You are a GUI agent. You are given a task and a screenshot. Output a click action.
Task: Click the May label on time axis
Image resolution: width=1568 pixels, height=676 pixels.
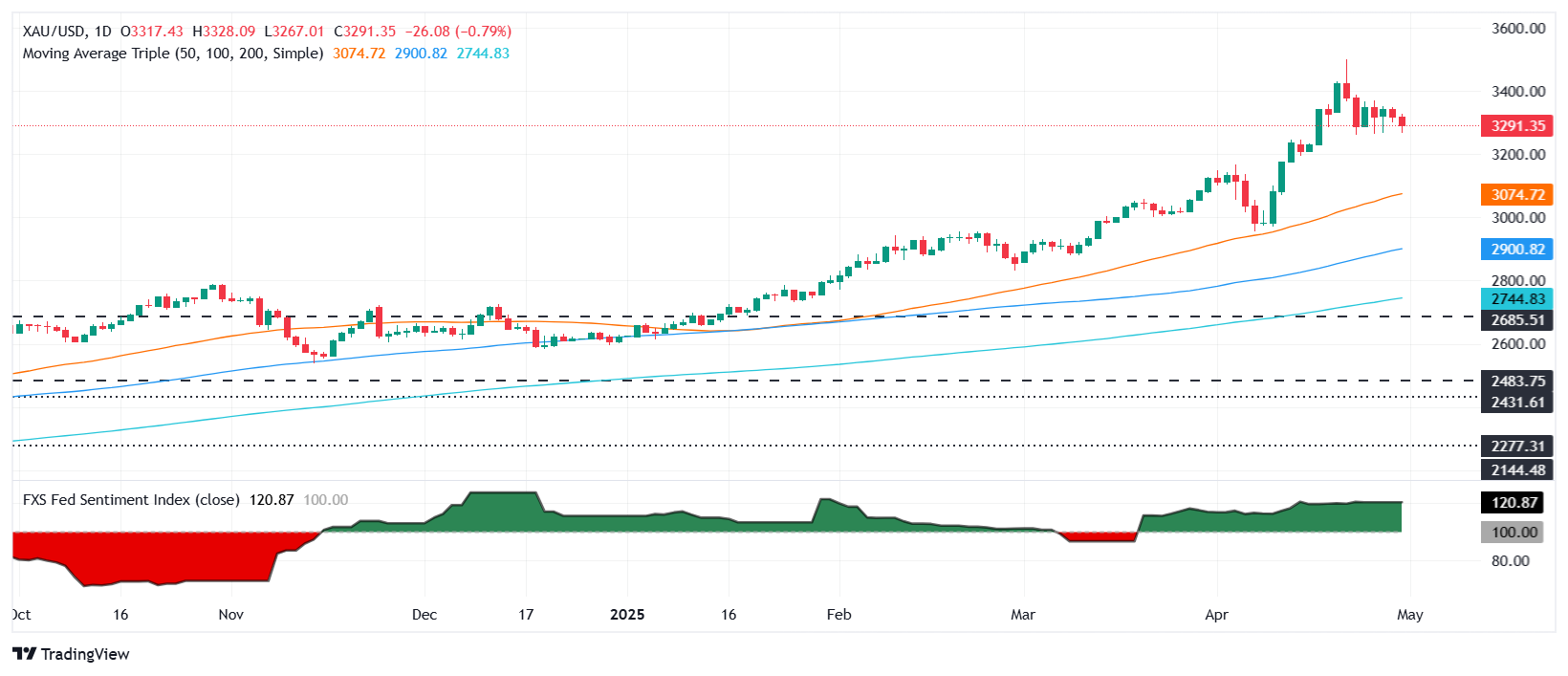1409,615
